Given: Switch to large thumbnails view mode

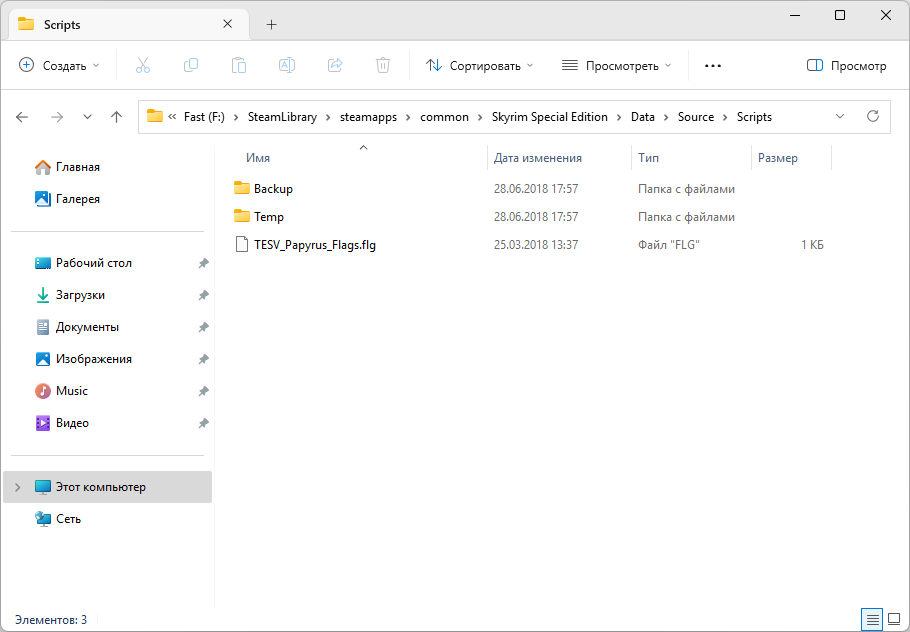Looking at the screenshot, I should (892, 619).
